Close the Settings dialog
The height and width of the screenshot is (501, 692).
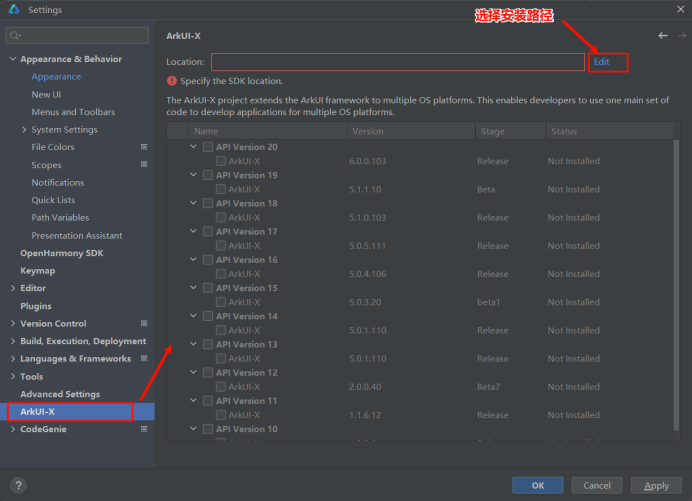point(681,9)
